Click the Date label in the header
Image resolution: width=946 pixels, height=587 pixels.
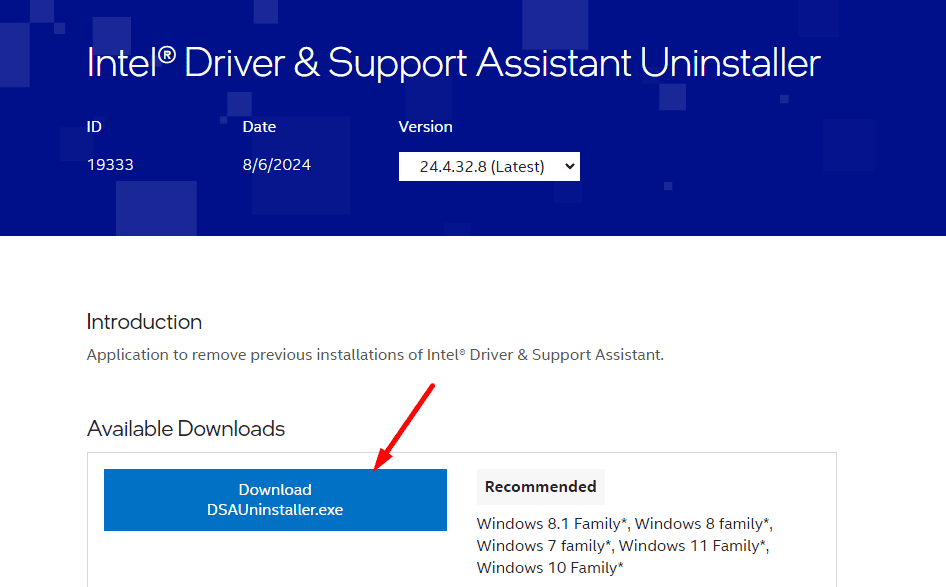pyautogui.click(x=259, y=127)
